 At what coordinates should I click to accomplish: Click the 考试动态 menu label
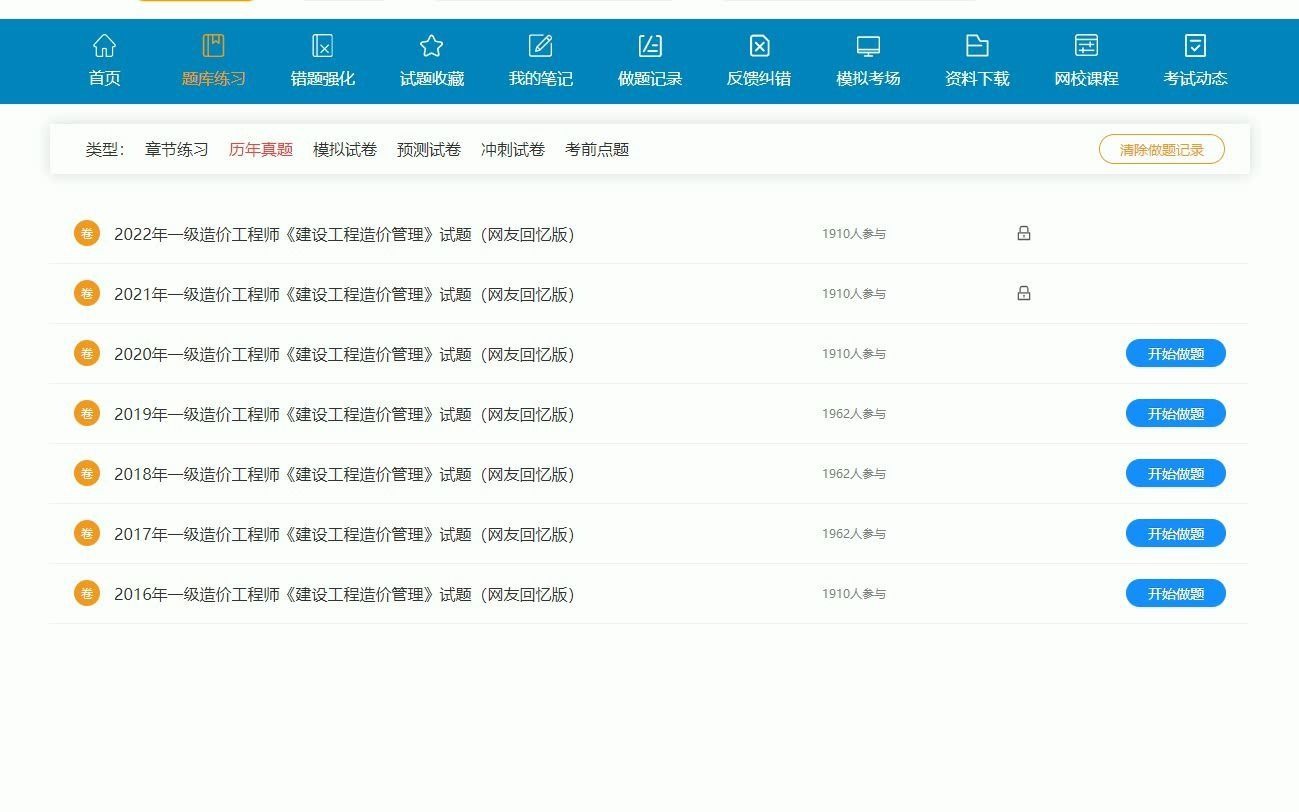[x=1195, y=78]
